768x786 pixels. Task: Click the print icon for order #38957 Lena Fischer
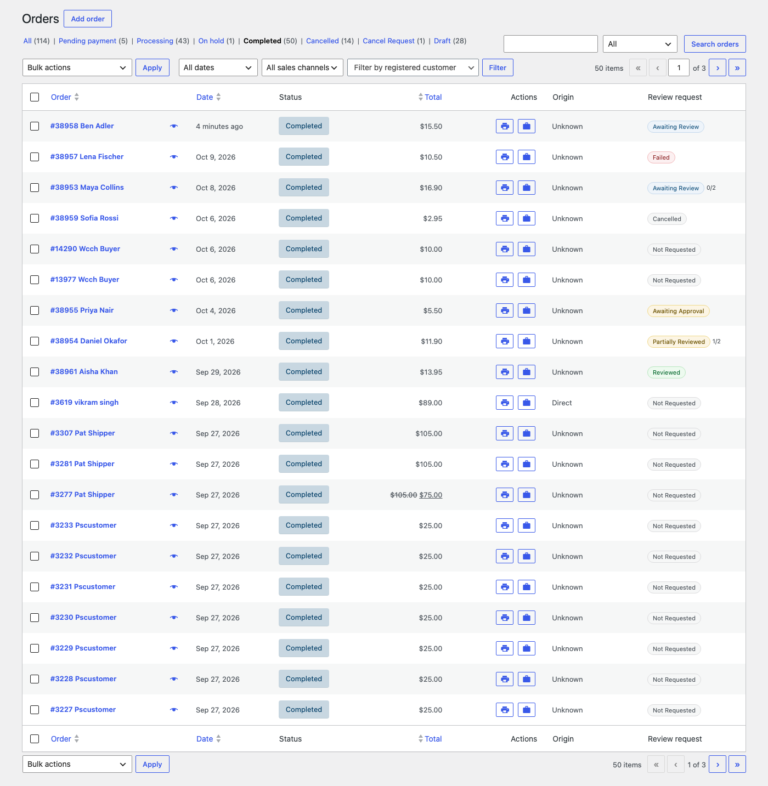point(504,157)
